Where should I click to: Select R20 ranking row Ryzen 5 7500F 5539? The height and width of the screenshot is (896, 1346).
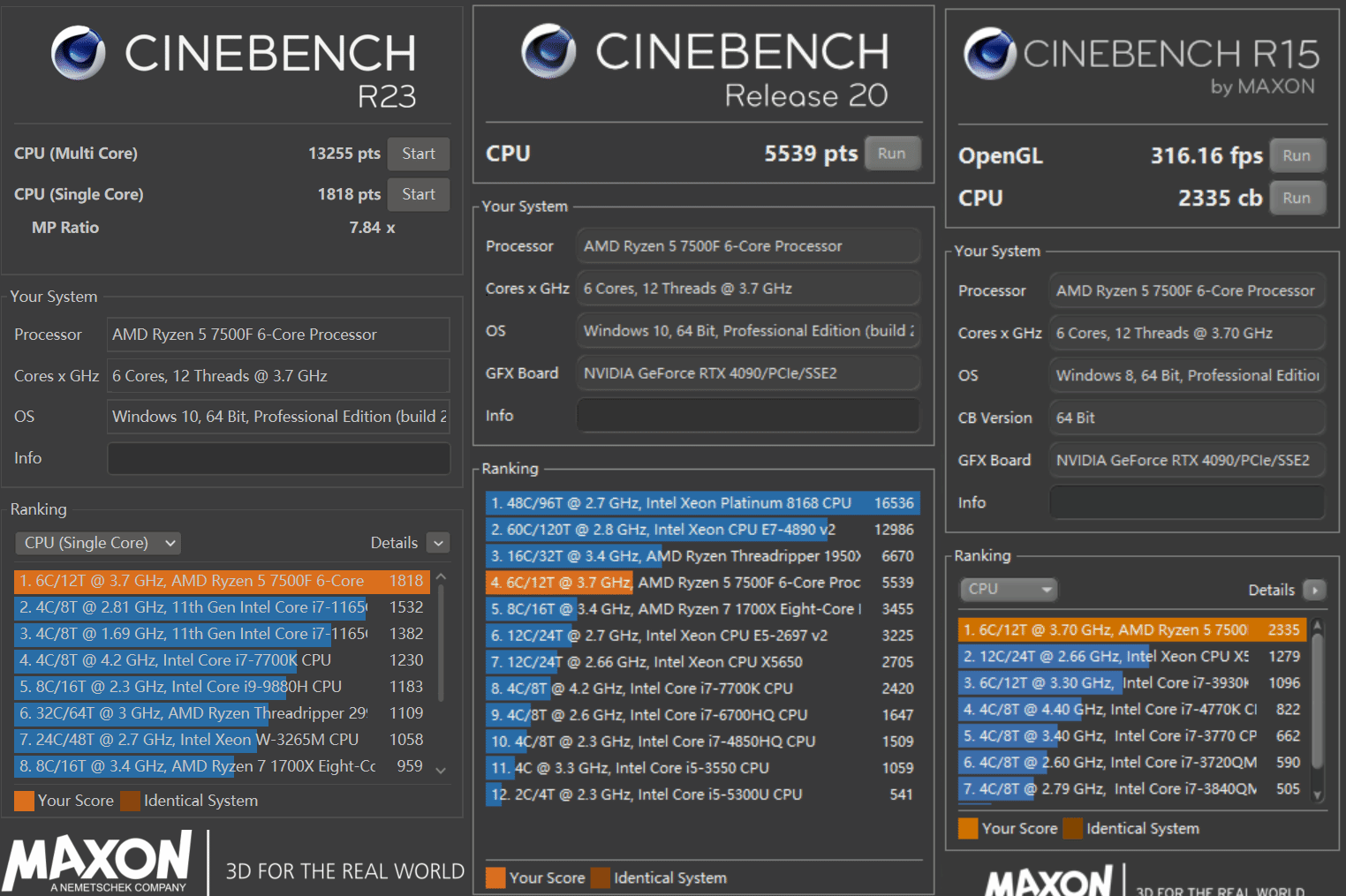coord(703,583)
